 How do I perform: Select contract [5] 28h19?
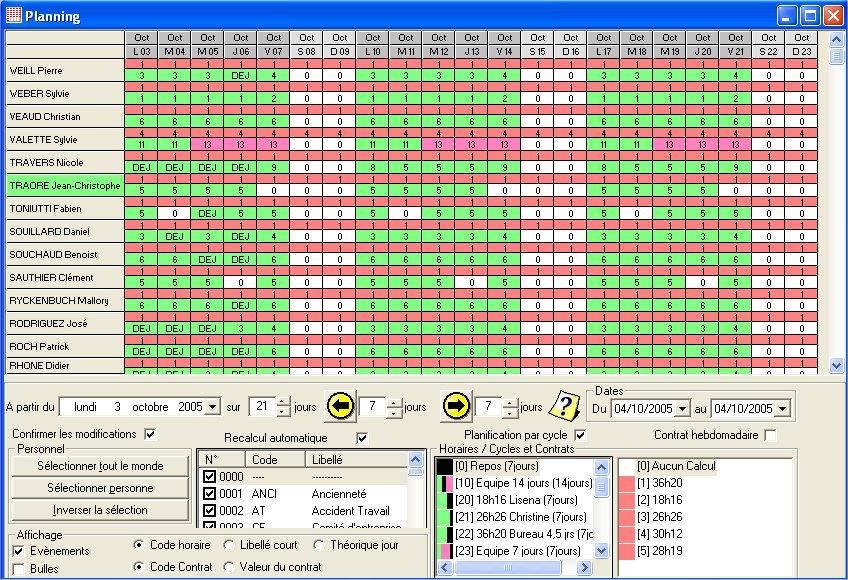659,551
